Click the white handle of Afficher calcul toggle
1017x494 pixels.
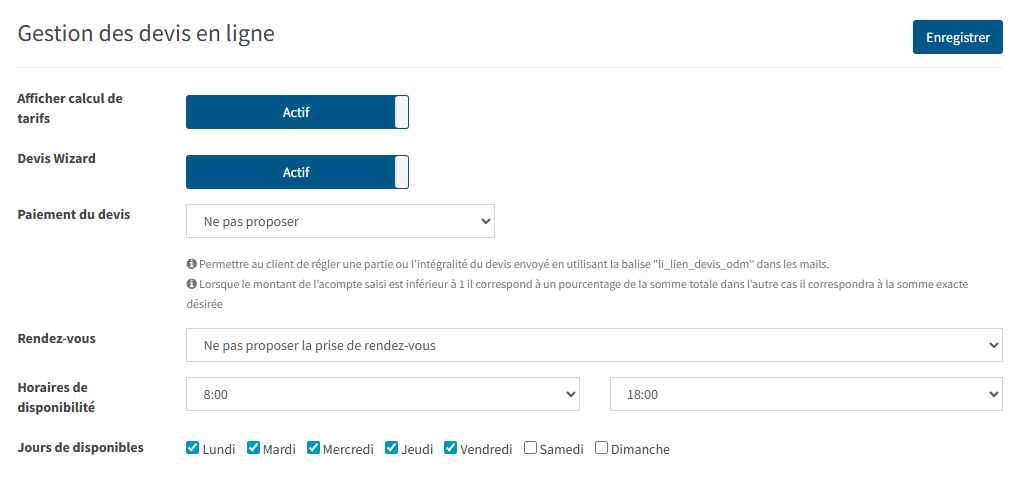pos(401,112)
